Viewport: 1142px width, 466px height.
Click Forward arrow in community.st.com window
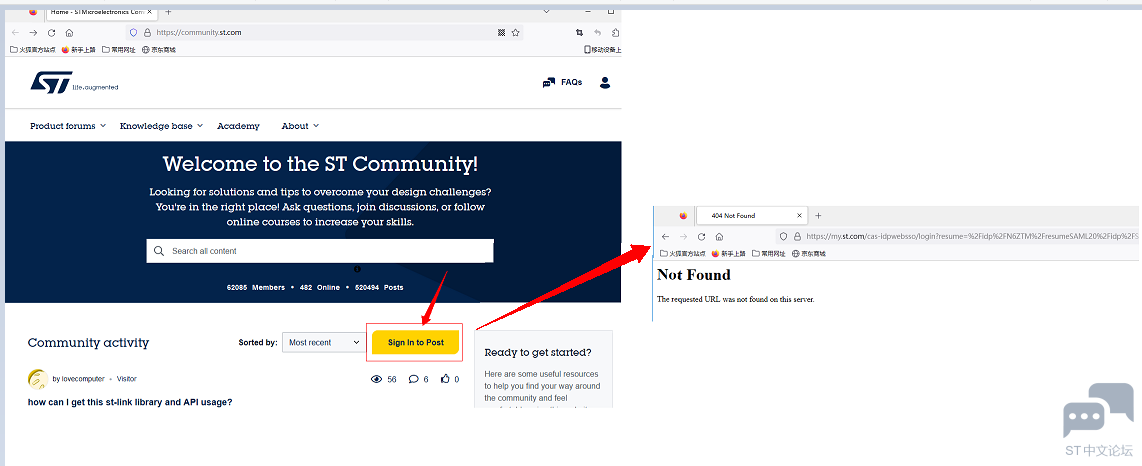(x=34, y=33)
